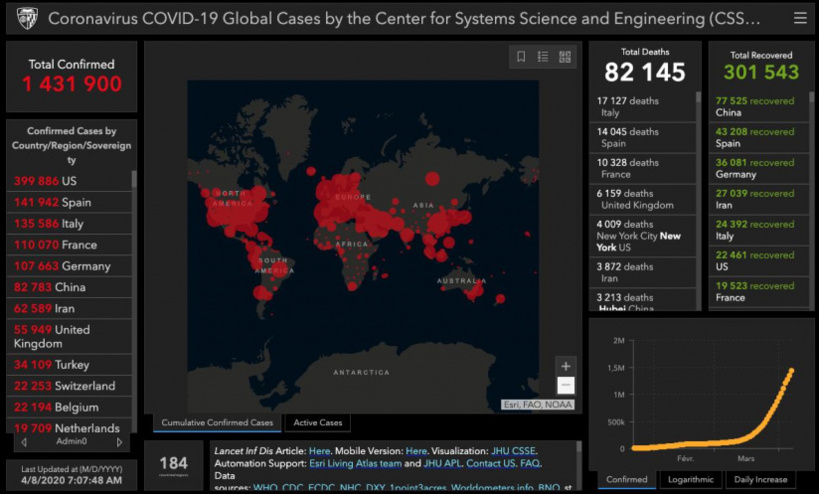
Task: Go to next Admin level with right arrow
Action: [119, 441]
